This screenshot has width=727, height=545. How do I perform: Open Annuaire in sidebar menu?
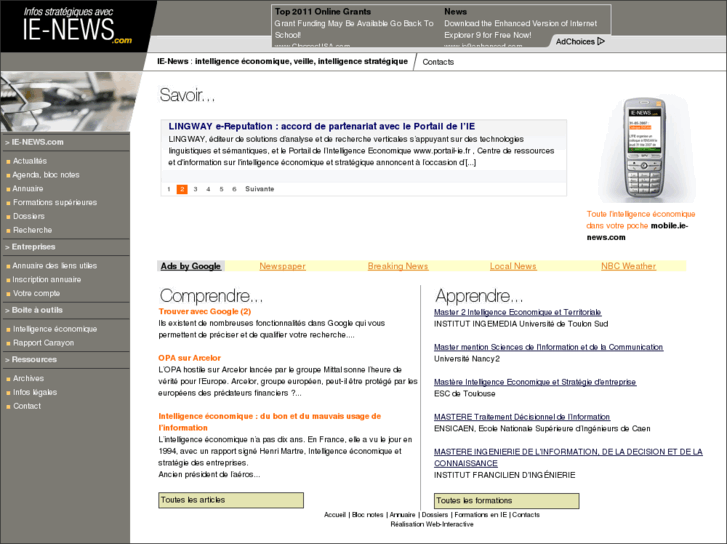click(28, 189)
